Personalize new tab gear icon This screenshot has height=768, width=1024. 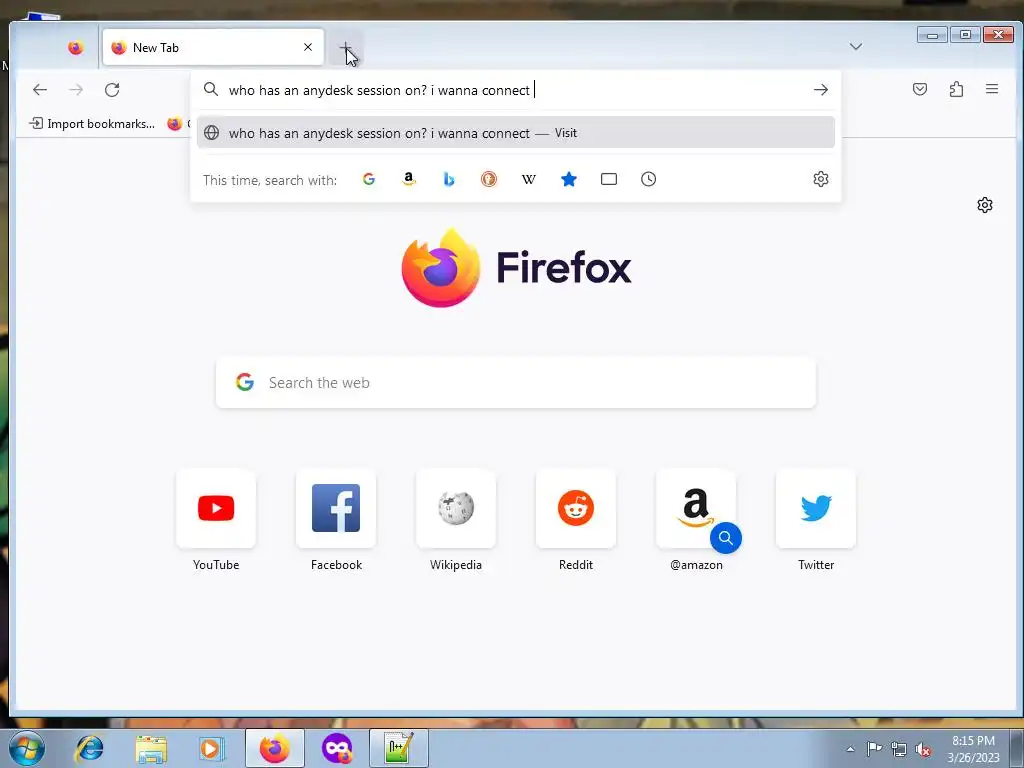[x=985, y=205]
